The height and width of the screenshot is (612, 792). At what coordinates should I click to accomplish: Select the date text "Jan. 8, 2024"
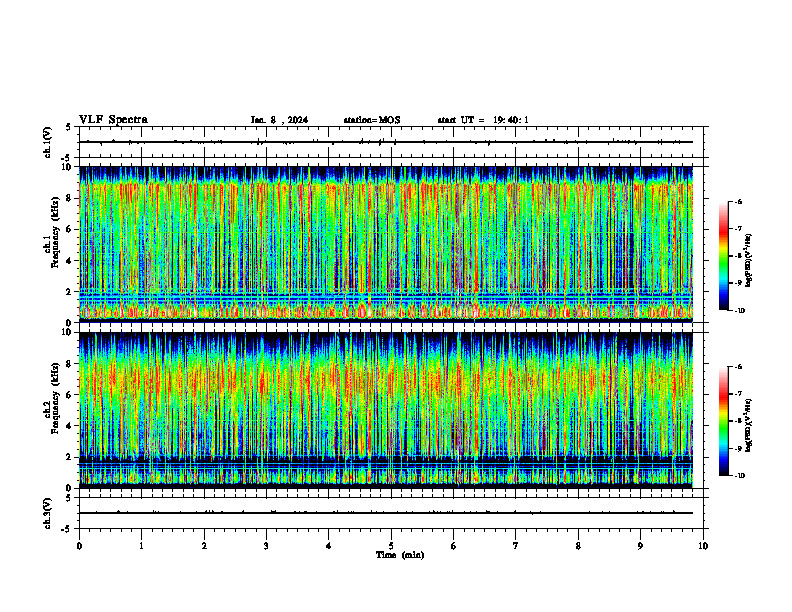click(x=279, y=120)
